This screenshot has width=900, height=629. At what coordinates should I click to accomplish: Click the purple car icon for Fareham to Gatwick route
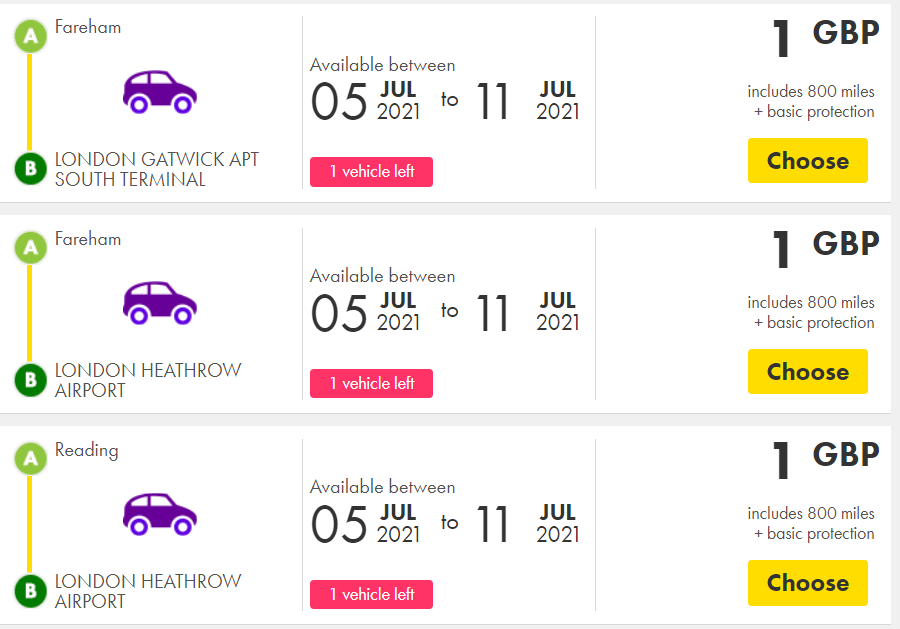159,91
